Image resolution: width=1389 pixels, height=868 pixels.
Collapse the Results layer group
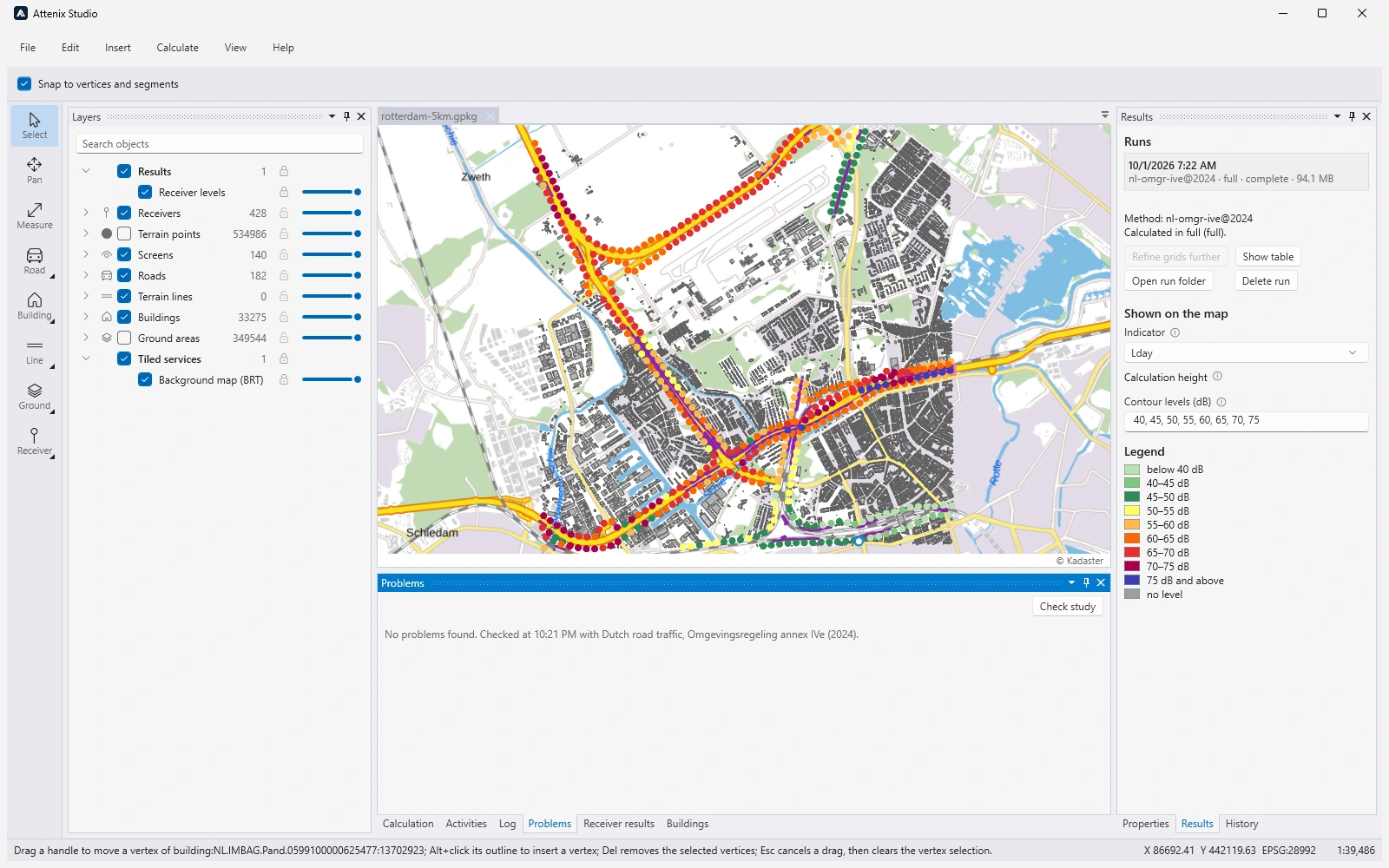(x=86, y=171)
